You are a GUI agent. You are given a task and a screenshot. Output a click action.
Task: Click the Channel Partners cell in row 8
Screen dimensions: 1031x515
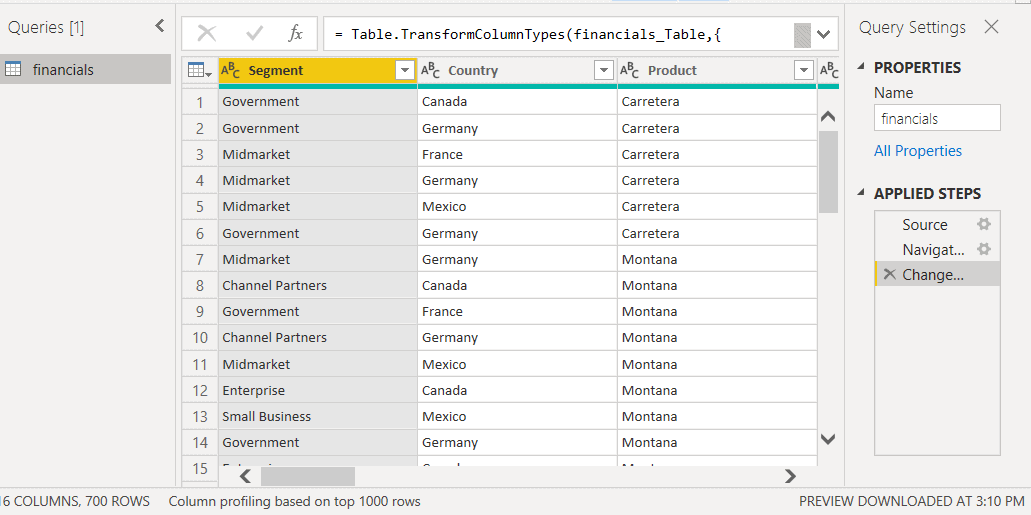(x=318, y=285)
